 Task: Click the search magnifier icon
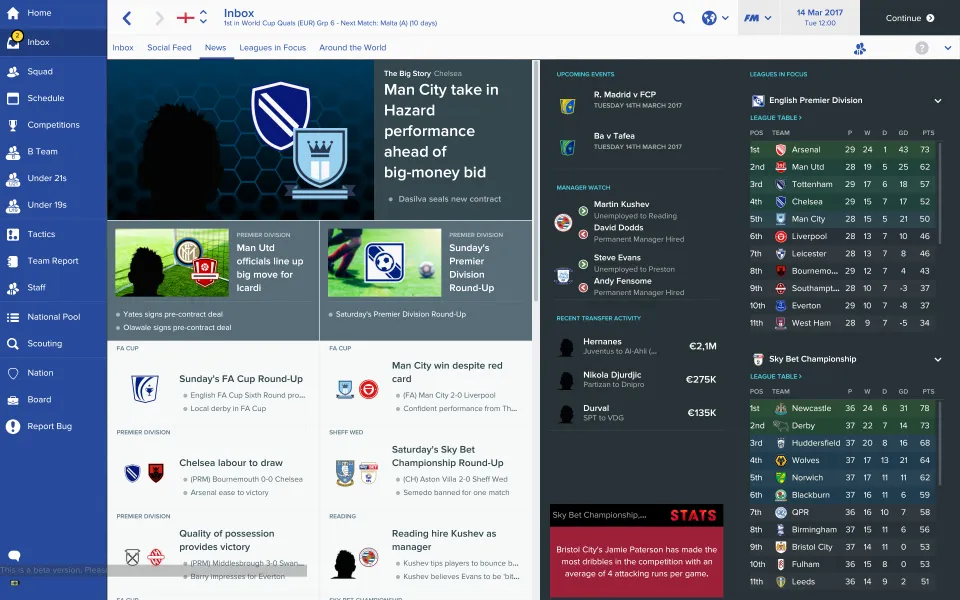coord(679,18)
